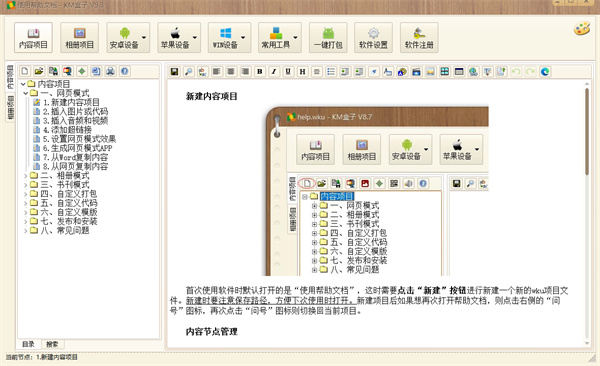This screenshot has width=600, height=366.
Task: Select the vertical 内容项目 side tab
Action: pyautogui.click(x=10, y=77)
